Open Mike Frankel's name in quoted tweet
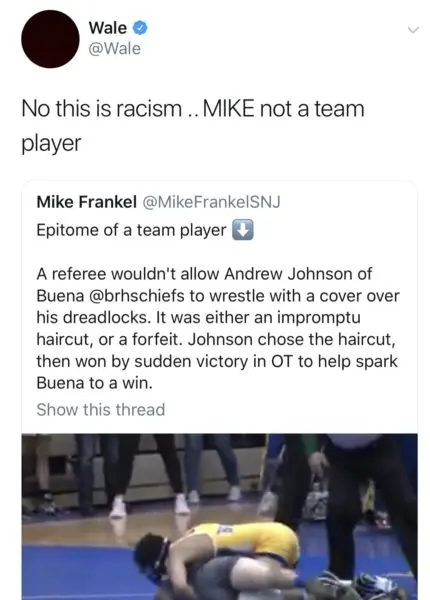 pyautogui.click(x=86, y=202)
